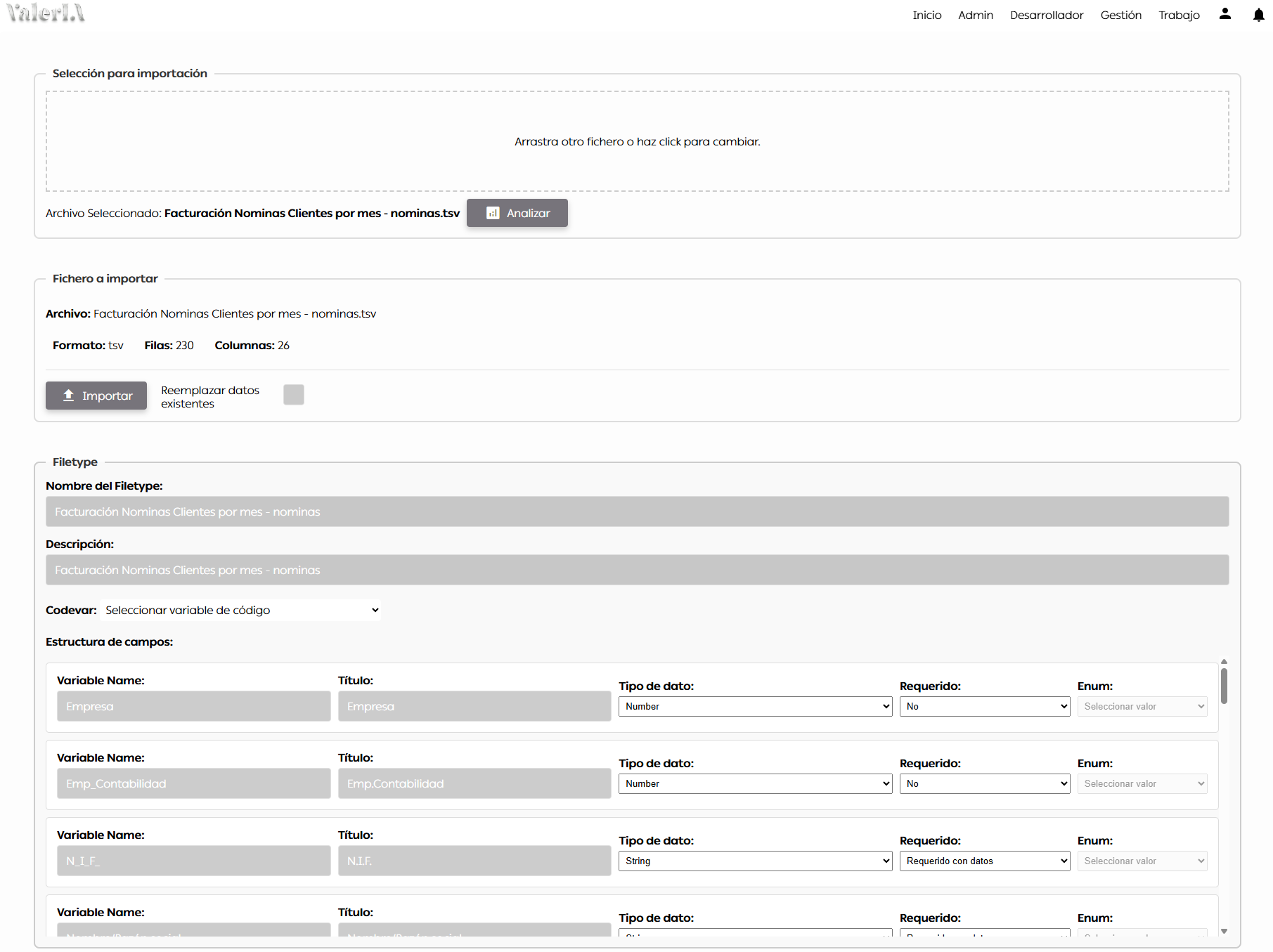Click the scroll down arrow of fields list

click(x=1224, y=931)
